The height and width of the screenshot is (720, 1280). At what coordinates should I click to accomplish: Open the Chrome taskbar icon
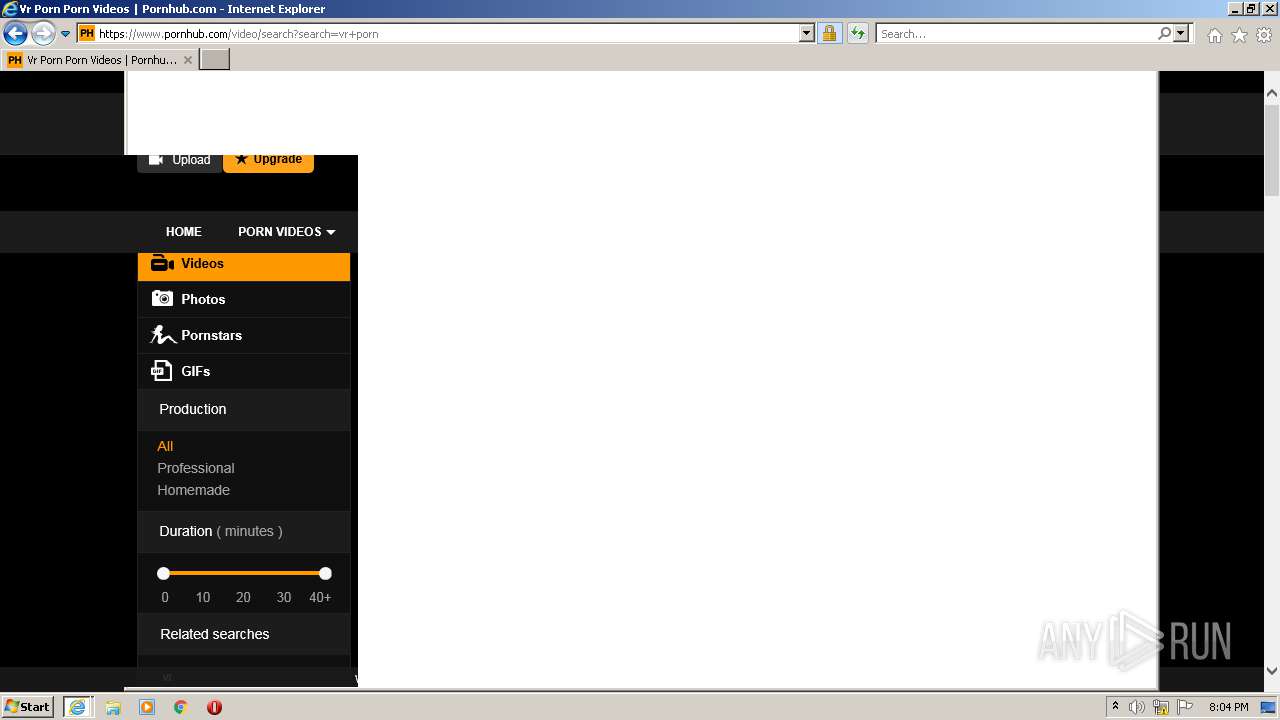click(x=181, y=707)
